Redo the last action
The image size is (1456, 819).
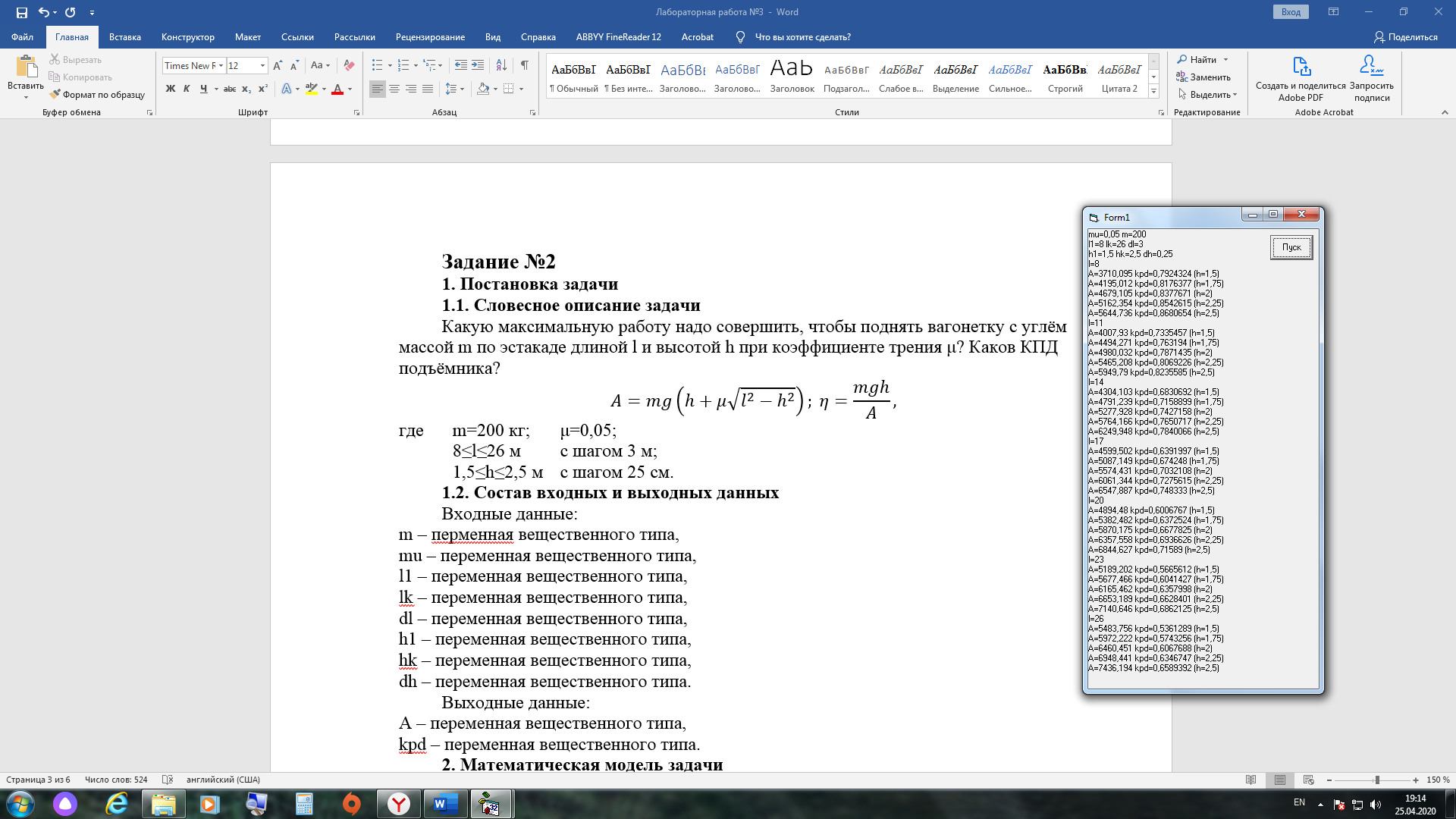(x=71, y=12)
